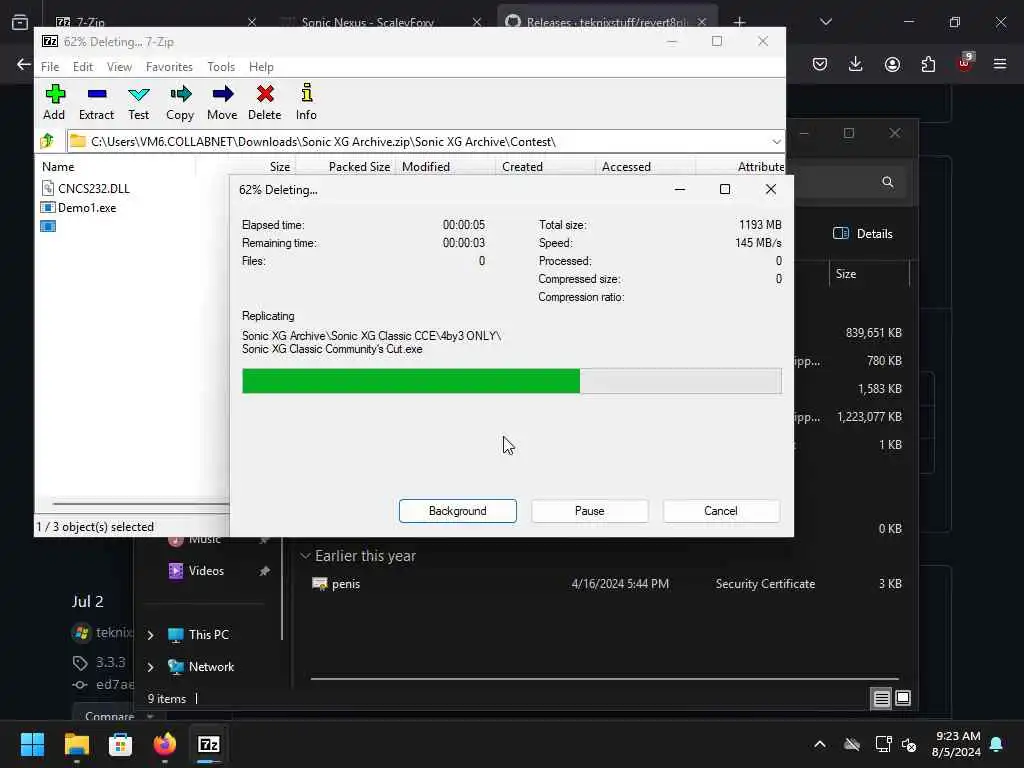Open the Firefox list all tabs dropdown
This screenshot has height=768, width=1024.
[x=825, y=22]
